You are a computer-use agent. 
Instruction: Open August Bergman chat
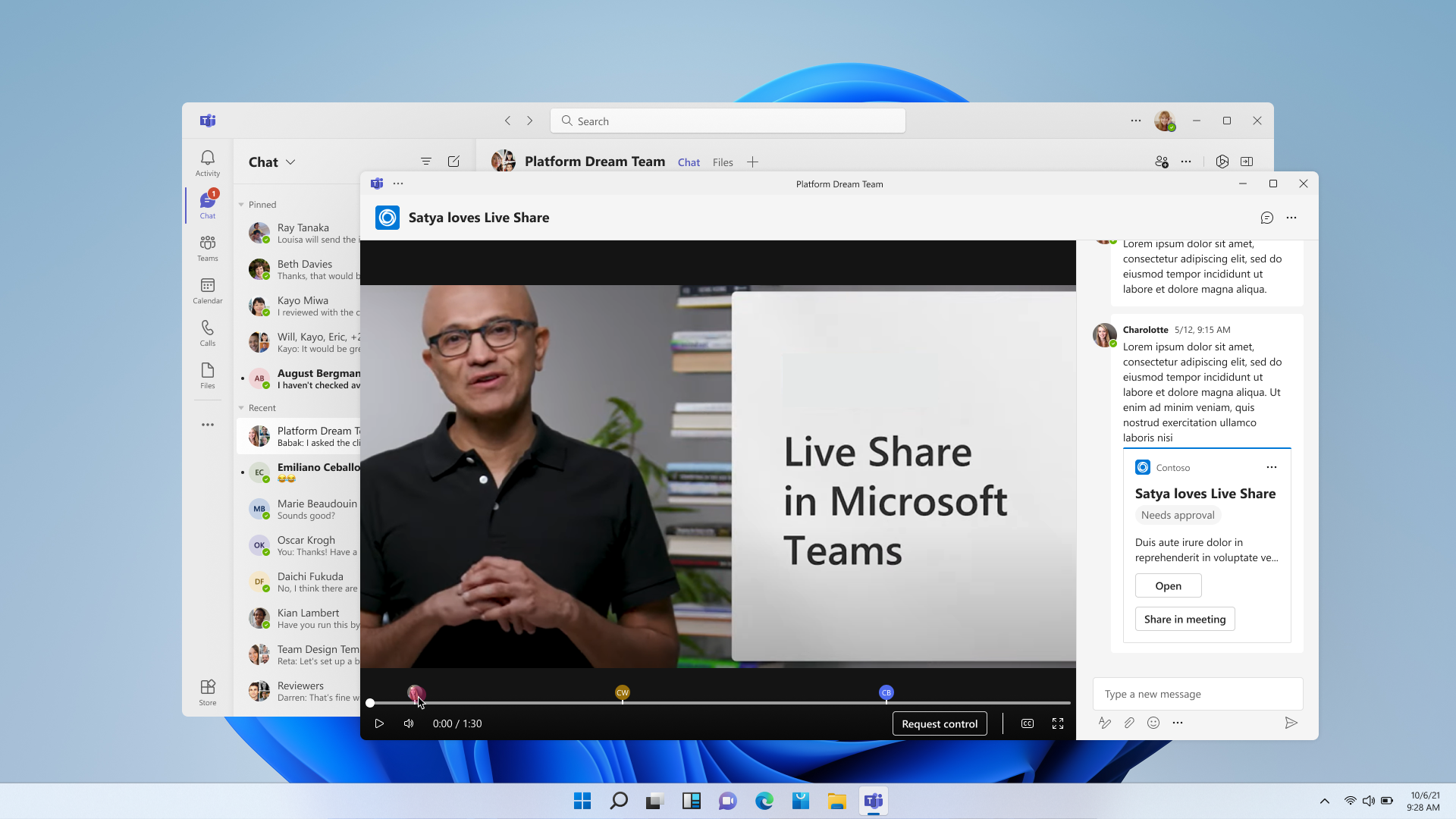click(x=299, y=378)
